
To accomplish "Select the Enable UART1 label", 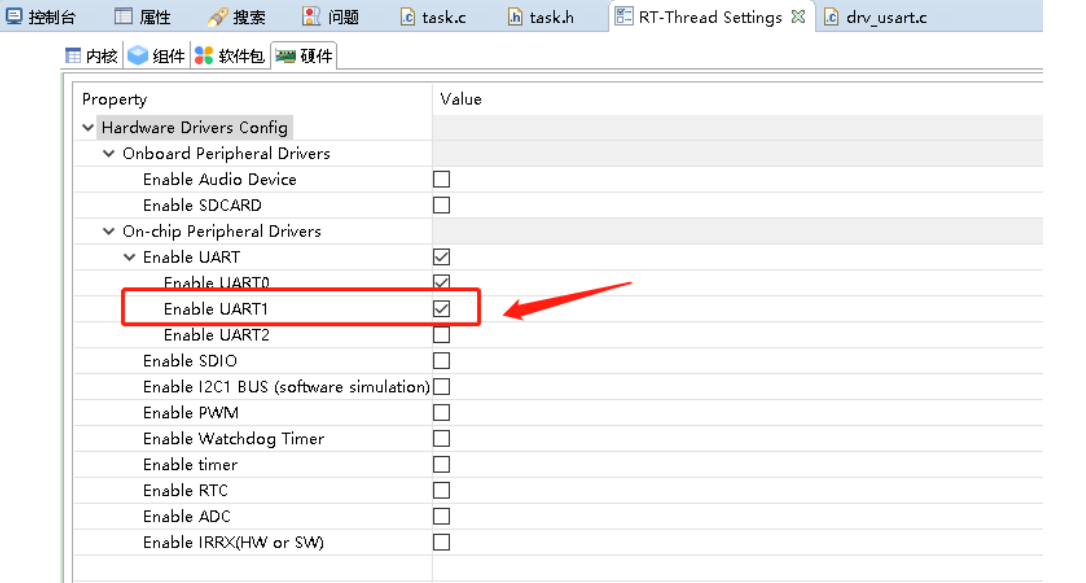I will click(215, 309).
